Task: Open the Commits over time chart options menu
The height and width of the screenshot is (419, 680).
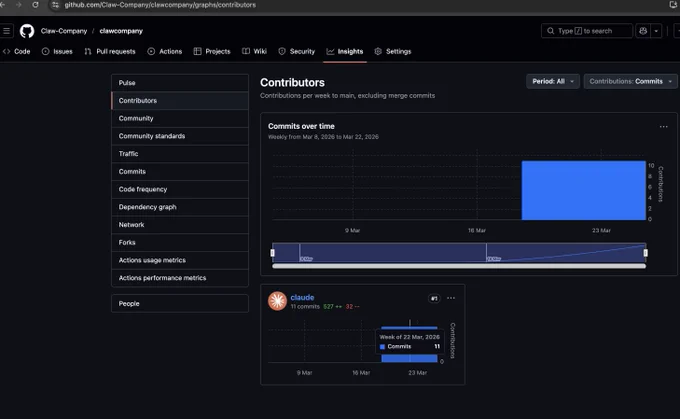Action: pos(664,127)
